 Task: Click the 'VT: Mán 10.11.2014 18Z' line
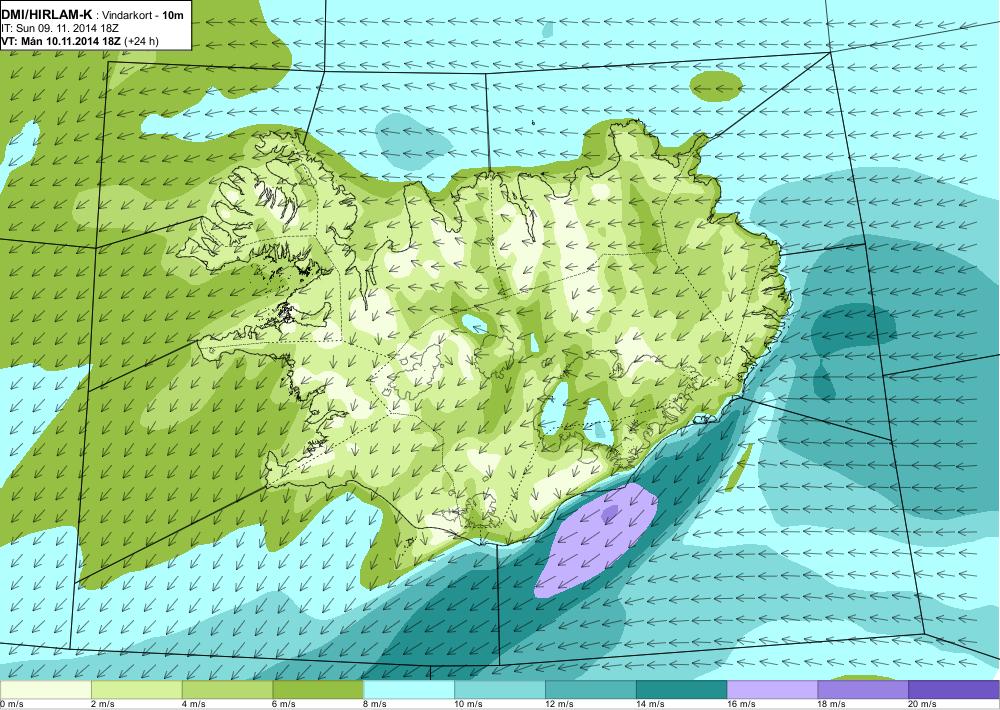(61, 41)
